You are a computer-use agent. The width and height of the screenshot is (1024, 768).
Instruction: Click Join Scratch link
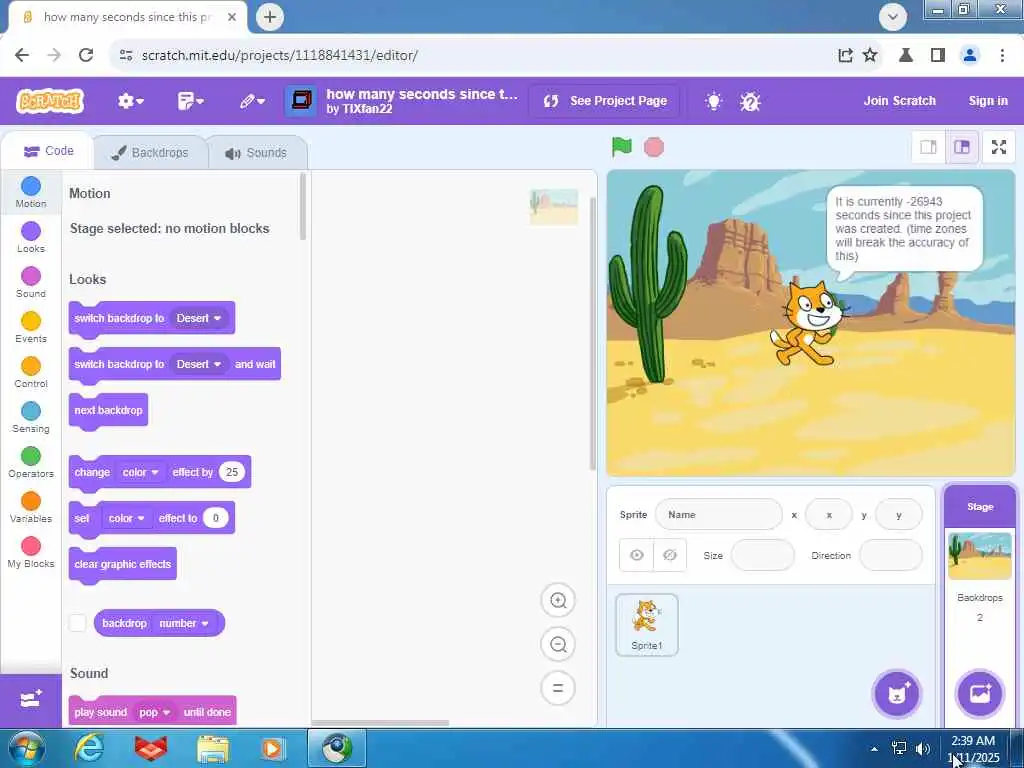(x=899, y=101)
